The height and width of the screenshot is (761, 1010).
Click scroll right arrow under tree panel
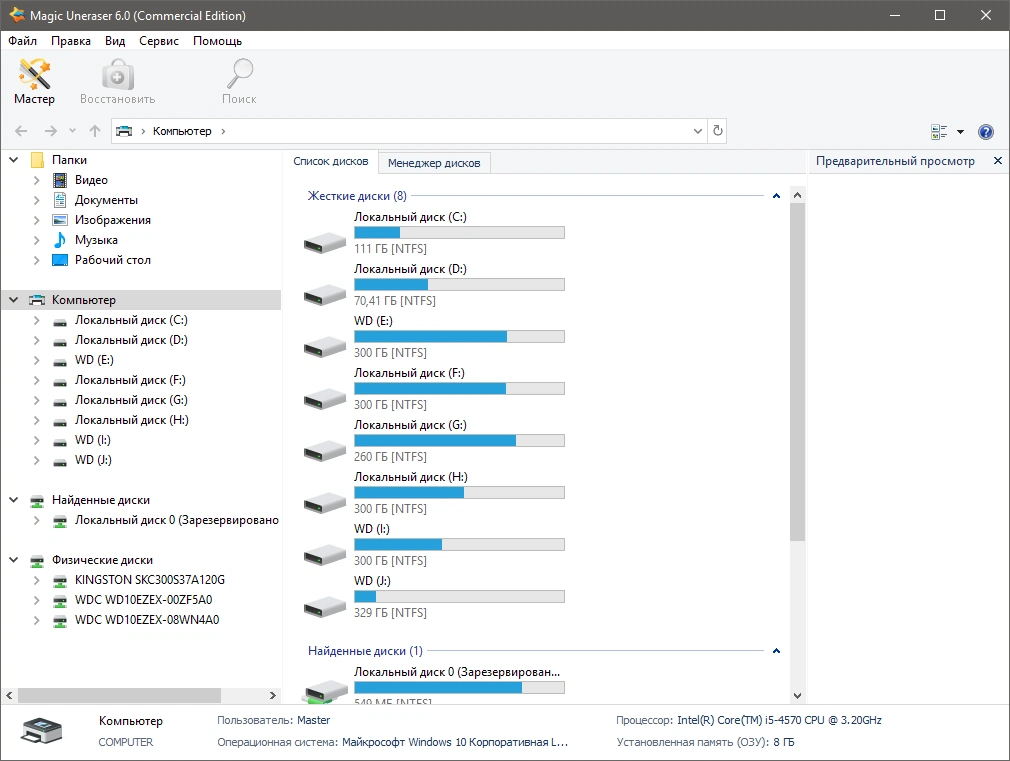[272, 695]
